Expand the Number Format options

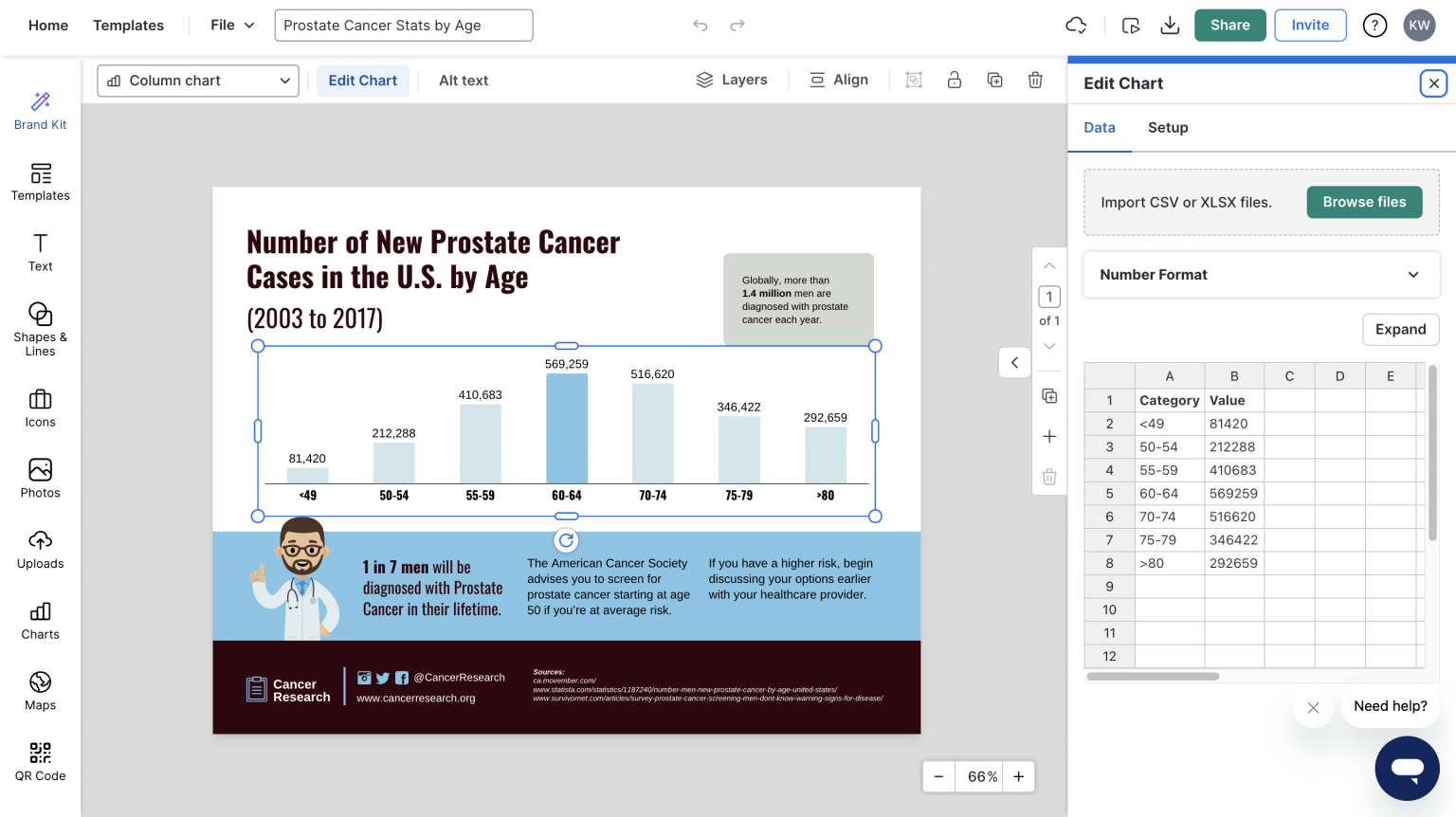click(x=1261, y=274)
